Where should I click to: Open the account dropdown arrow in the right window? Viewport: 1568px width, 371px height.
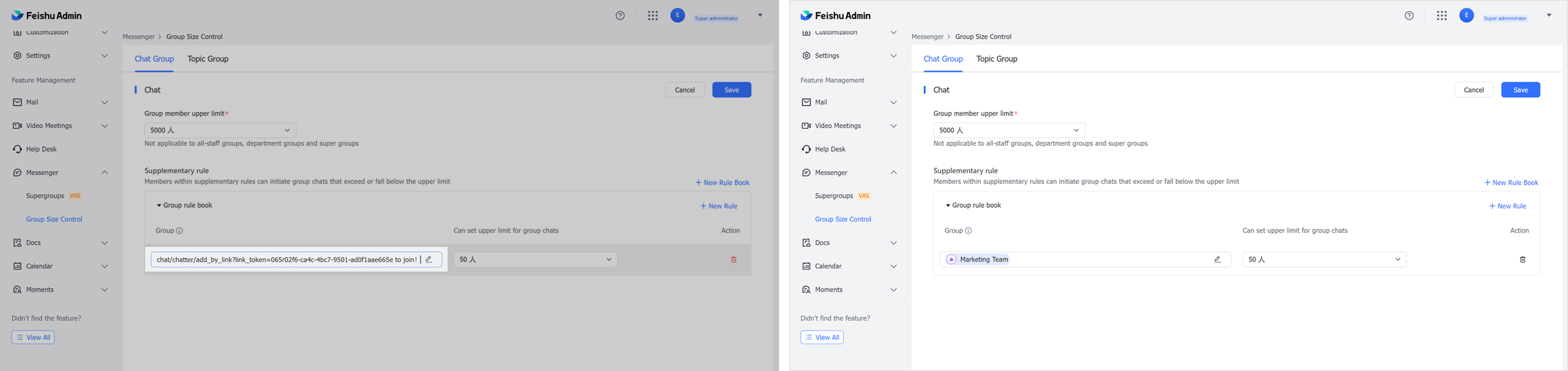(x=1549, y=16)
